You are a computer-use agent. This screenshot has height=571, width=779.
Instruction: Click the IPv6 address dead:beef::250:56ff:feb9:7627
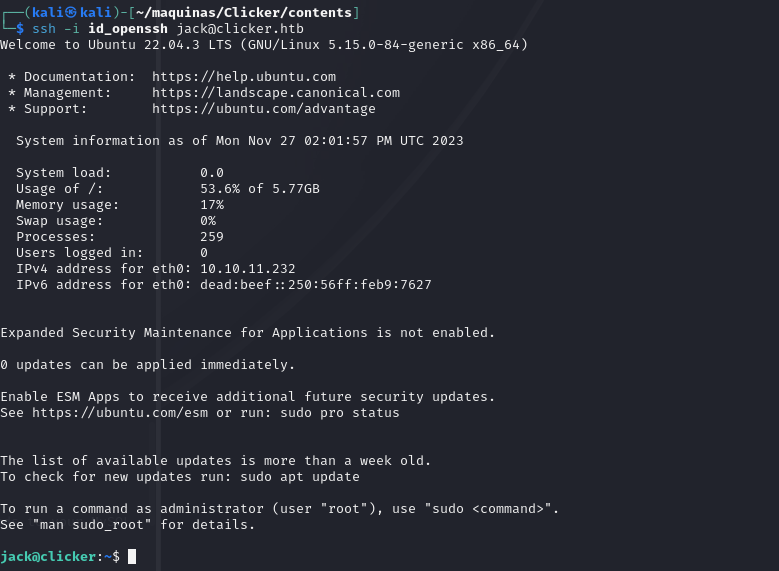316,285
